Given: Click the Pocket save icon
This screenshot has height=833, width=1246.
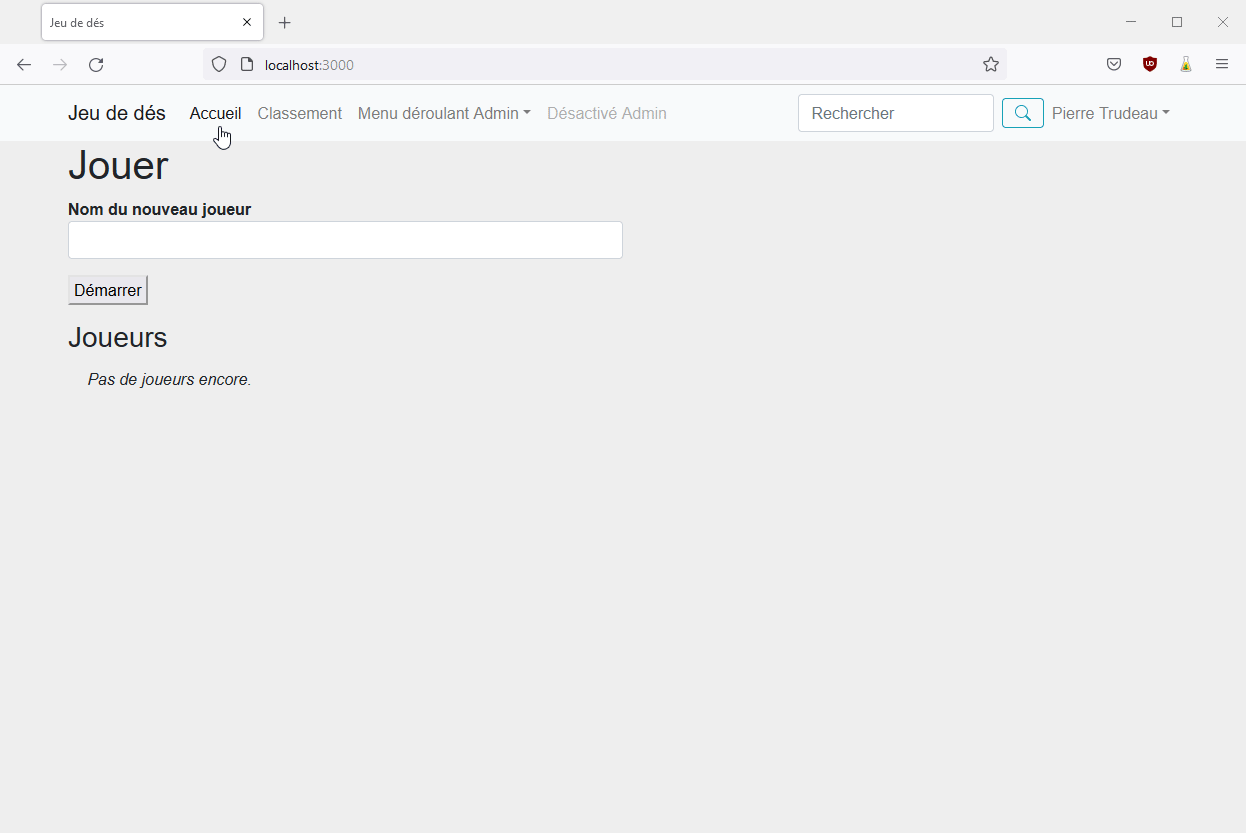Looking at the screenshot, I should tap(1113, 64).
